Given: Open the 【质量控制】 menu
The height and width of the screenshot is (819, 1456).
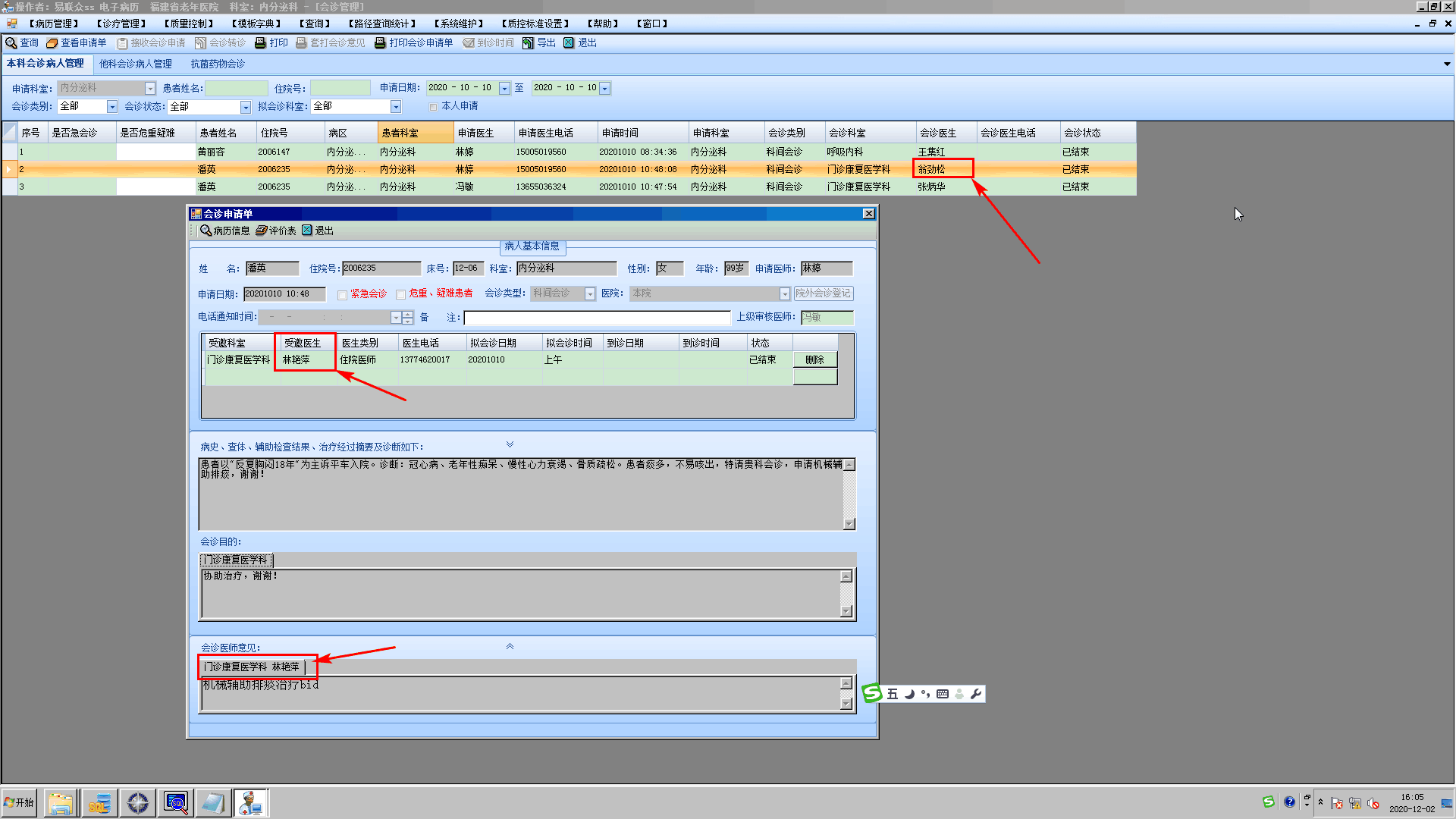Looking at the screenshot, I should click(x=189, y=24).
